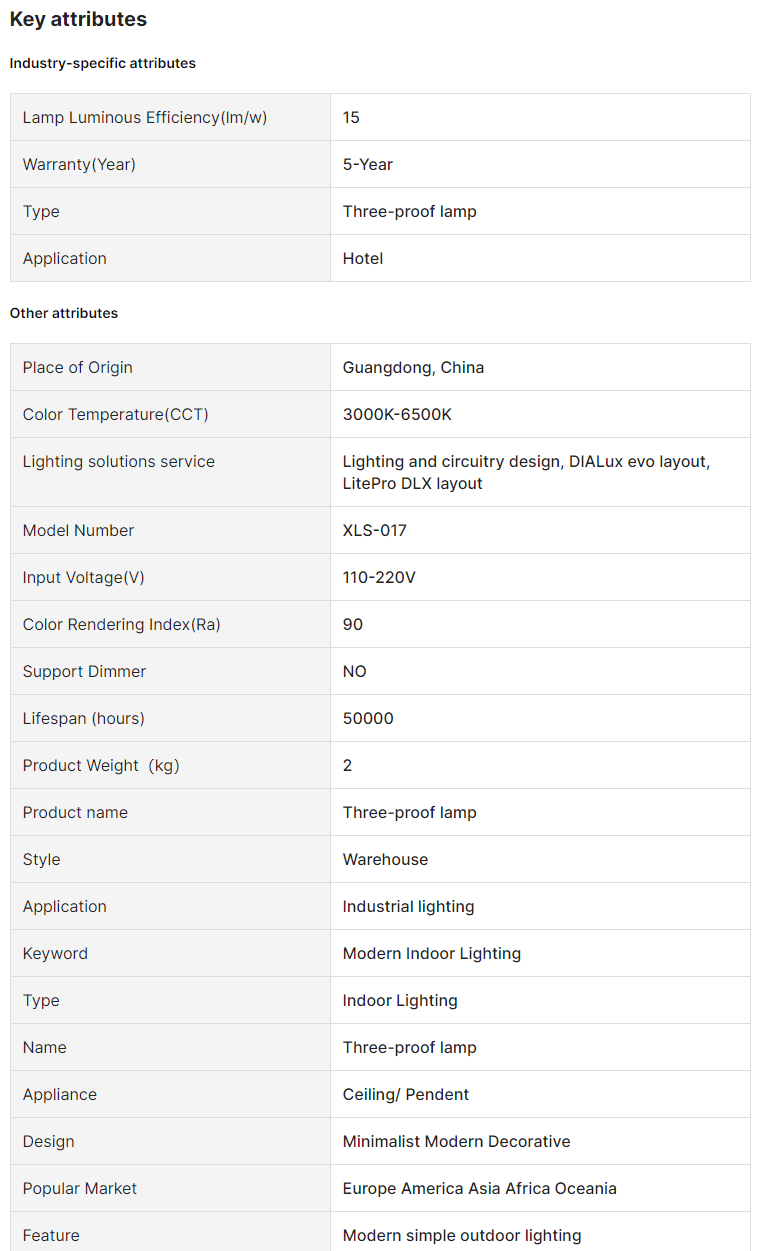Click the Key attributes heading

tap(78, 19)
